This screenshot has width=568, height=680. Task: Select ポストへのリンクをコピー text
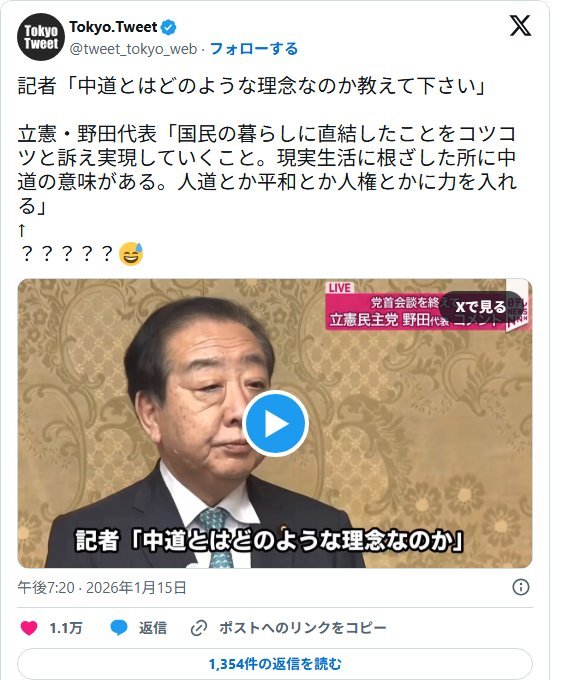click(302, 628)
